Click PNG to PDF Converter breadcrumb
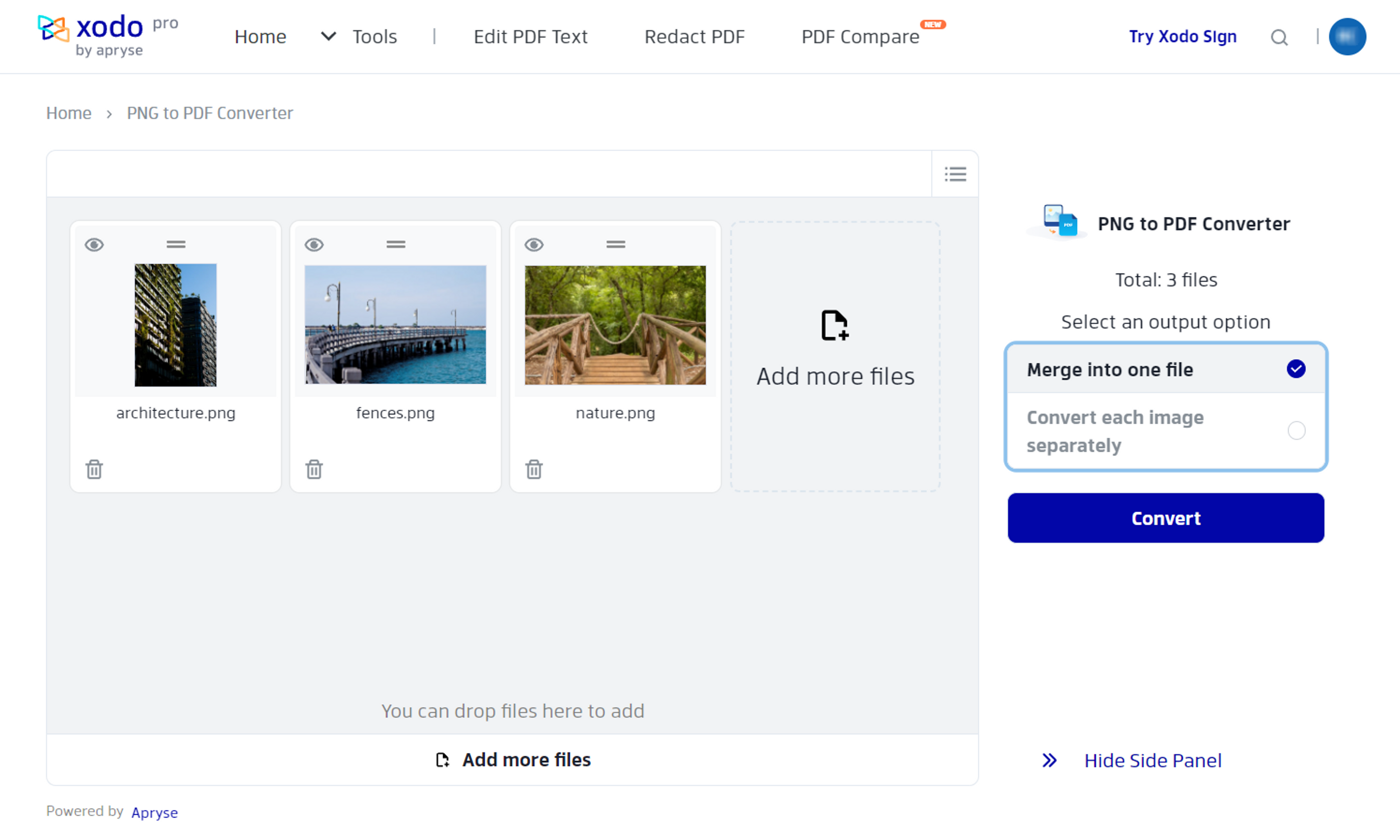This screenshot has height=840, width=1400. 210,113
